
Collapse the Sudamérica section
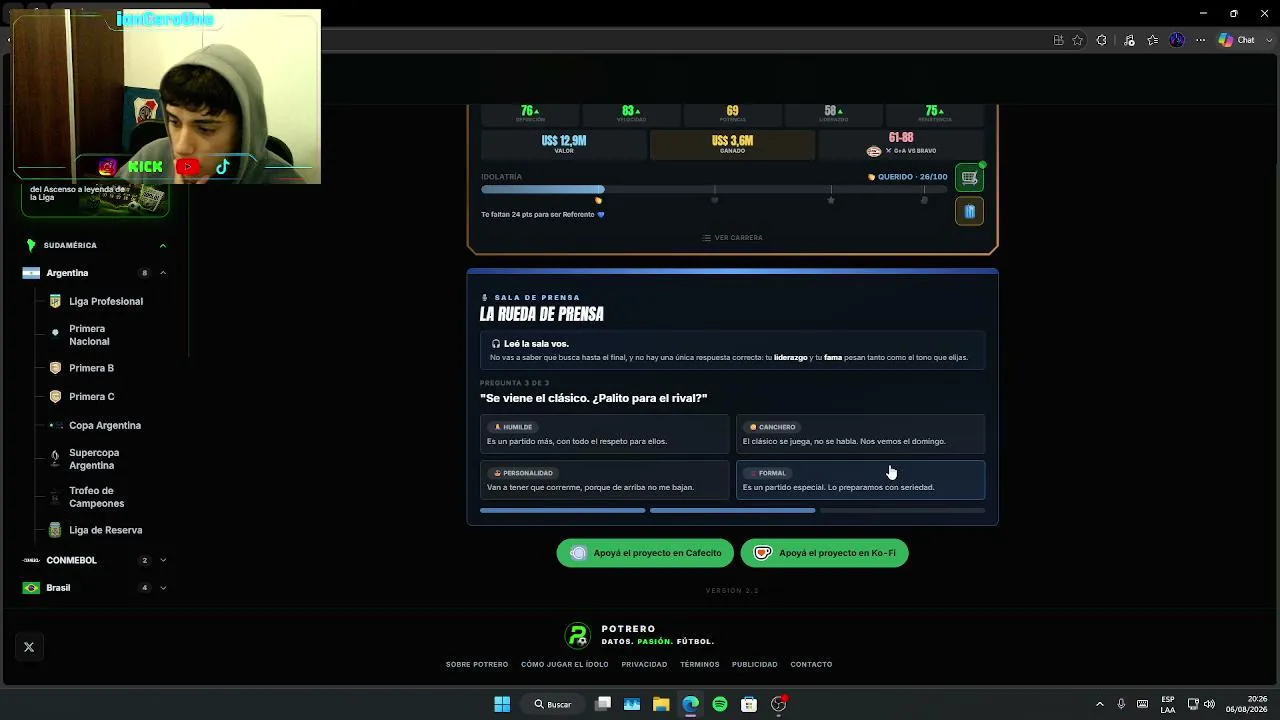point(163,245)
